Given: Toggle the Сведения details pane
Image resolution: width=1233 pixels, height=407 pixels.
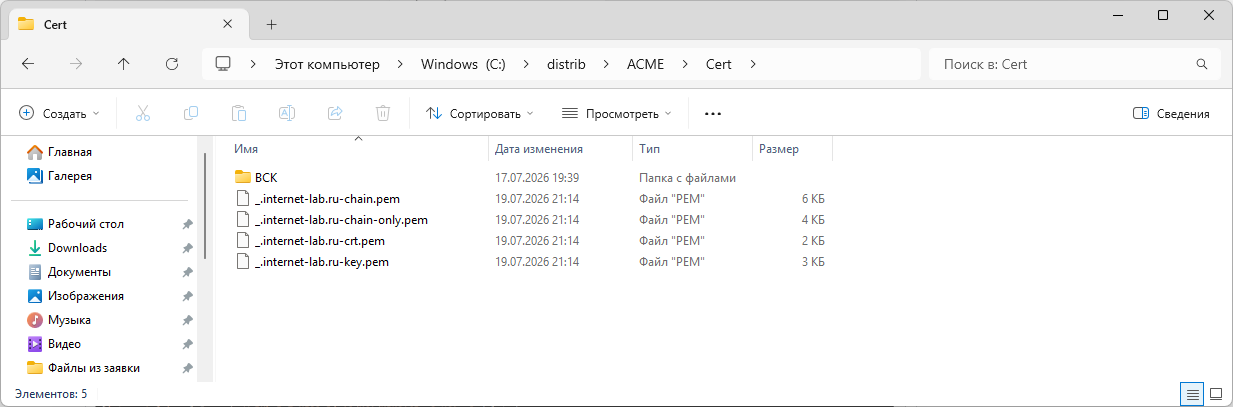Looking at the screenshot, I should 1171,113.
